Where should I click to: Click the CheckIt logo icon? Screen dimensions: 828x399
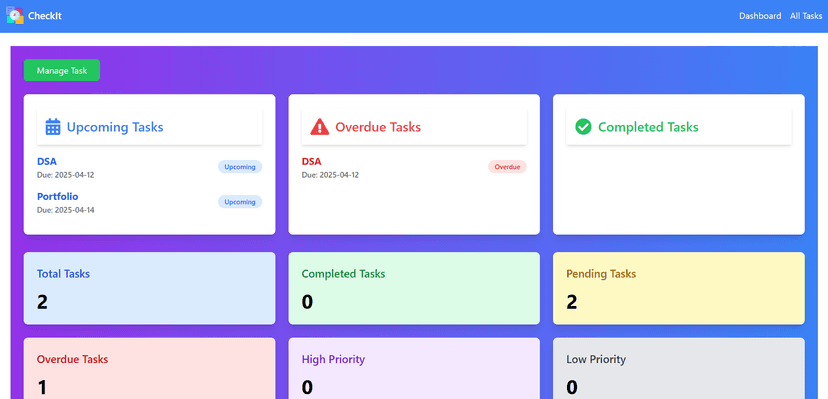15,16
